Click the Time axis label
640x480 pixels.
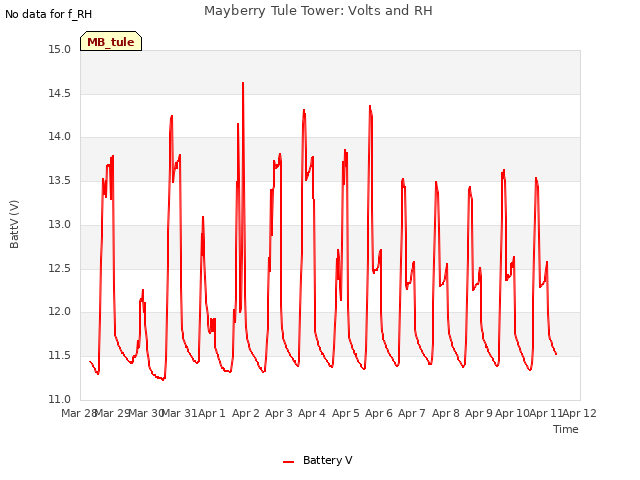566,429
